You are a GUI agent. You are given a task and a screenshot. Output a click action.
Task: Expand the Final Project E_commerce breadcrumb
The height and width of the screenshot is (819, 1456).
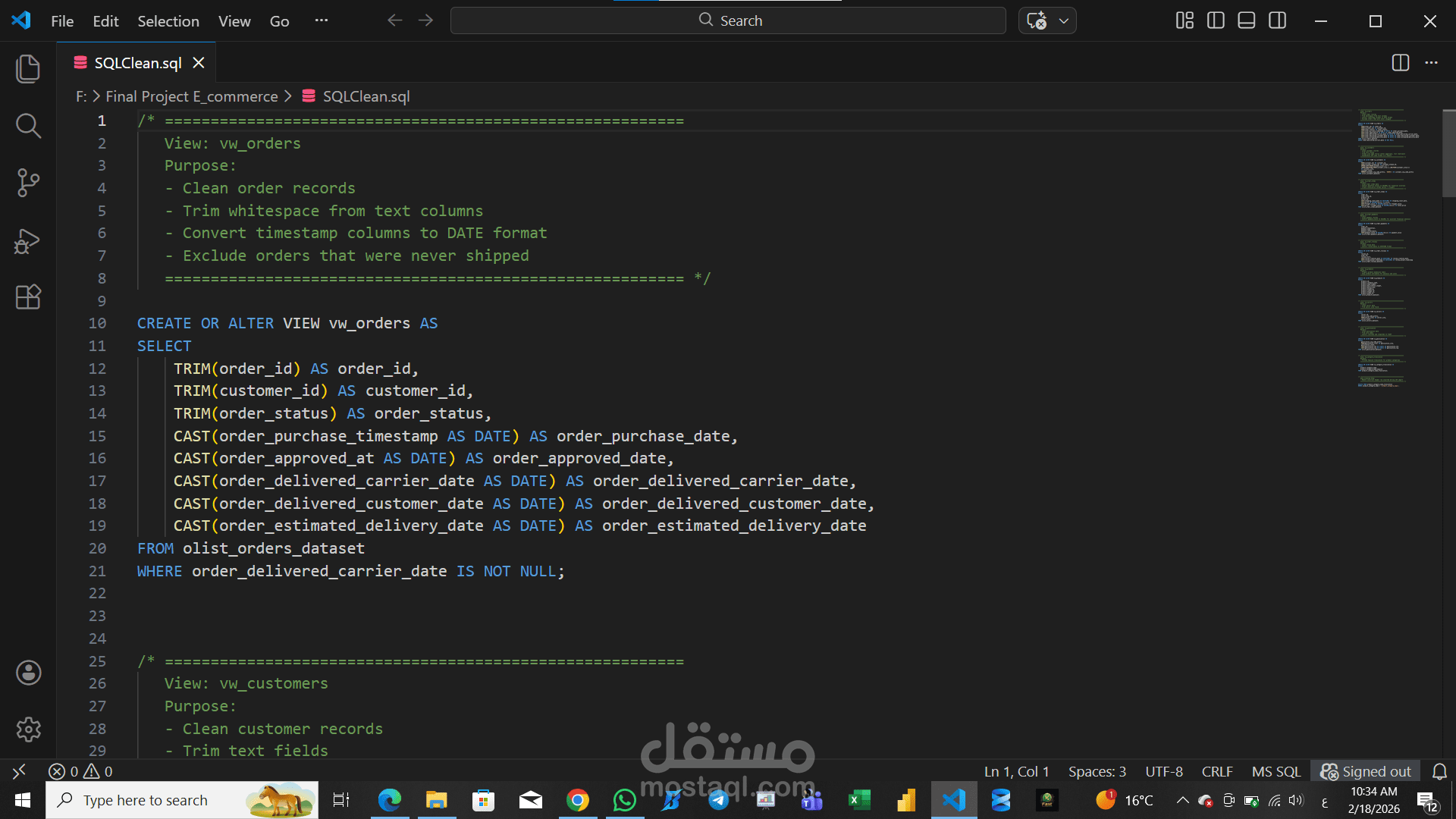pyautogui.click(x=191, y=96)
